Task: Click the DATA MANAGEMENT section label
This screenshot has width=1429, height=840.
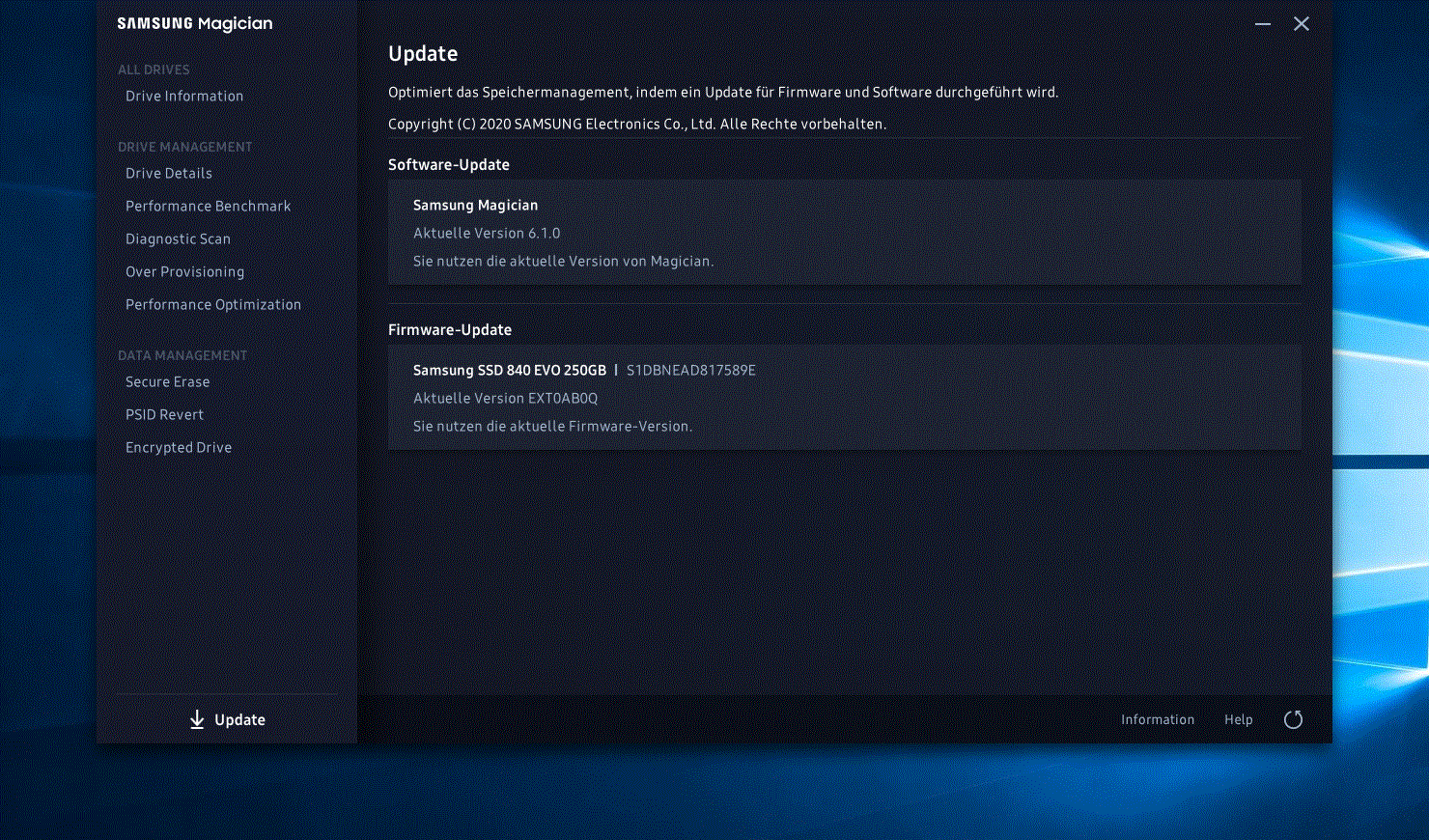Action: pos(182,355)
